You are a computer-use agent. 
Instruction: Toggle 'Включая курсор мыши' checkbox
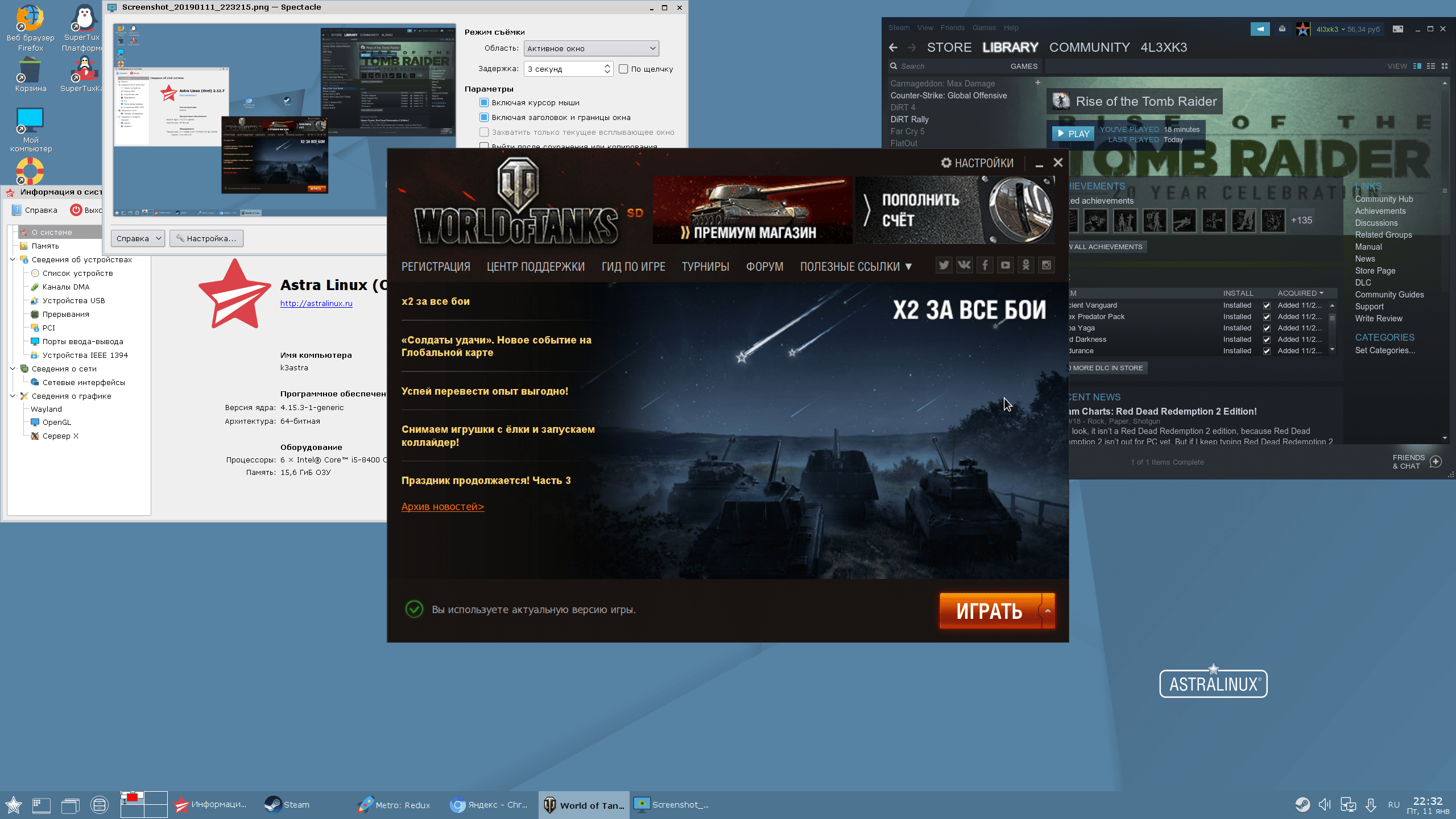point(484,103)
